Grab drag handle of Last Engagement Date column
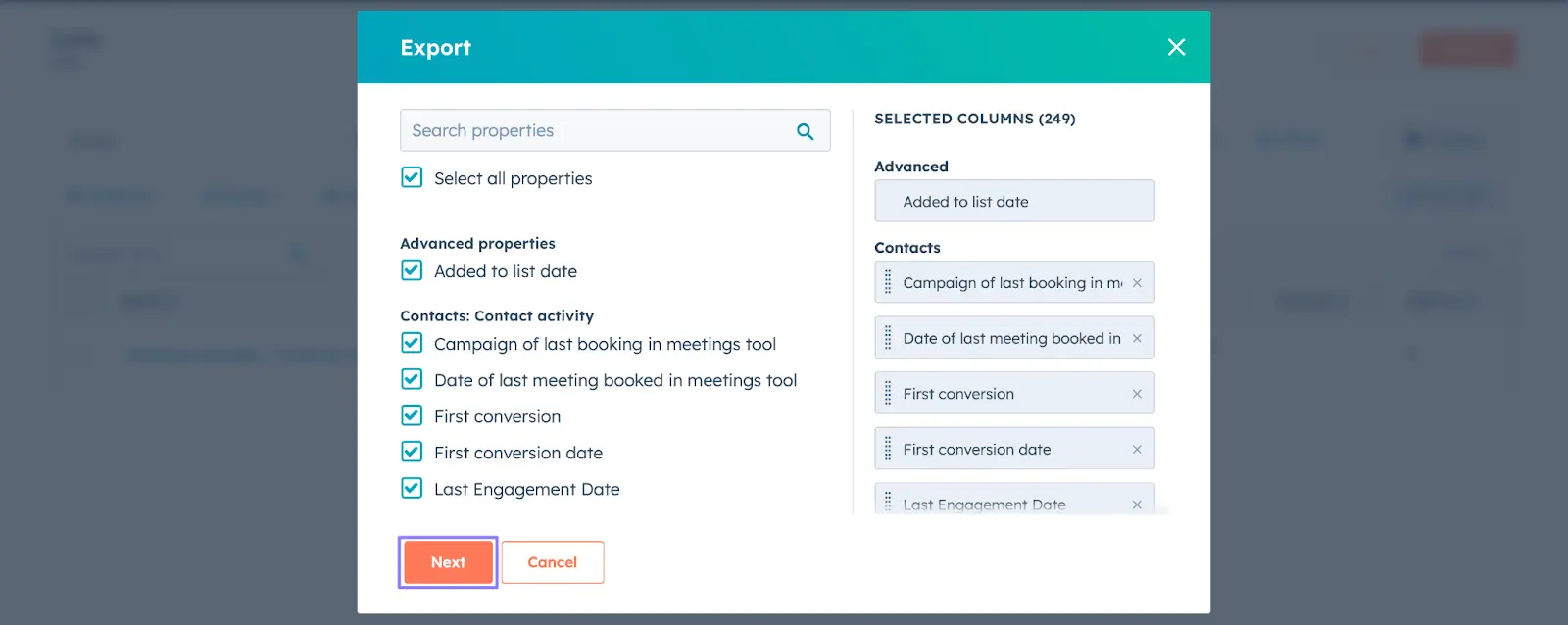The image size is (1568, 625). click(888, 503)
